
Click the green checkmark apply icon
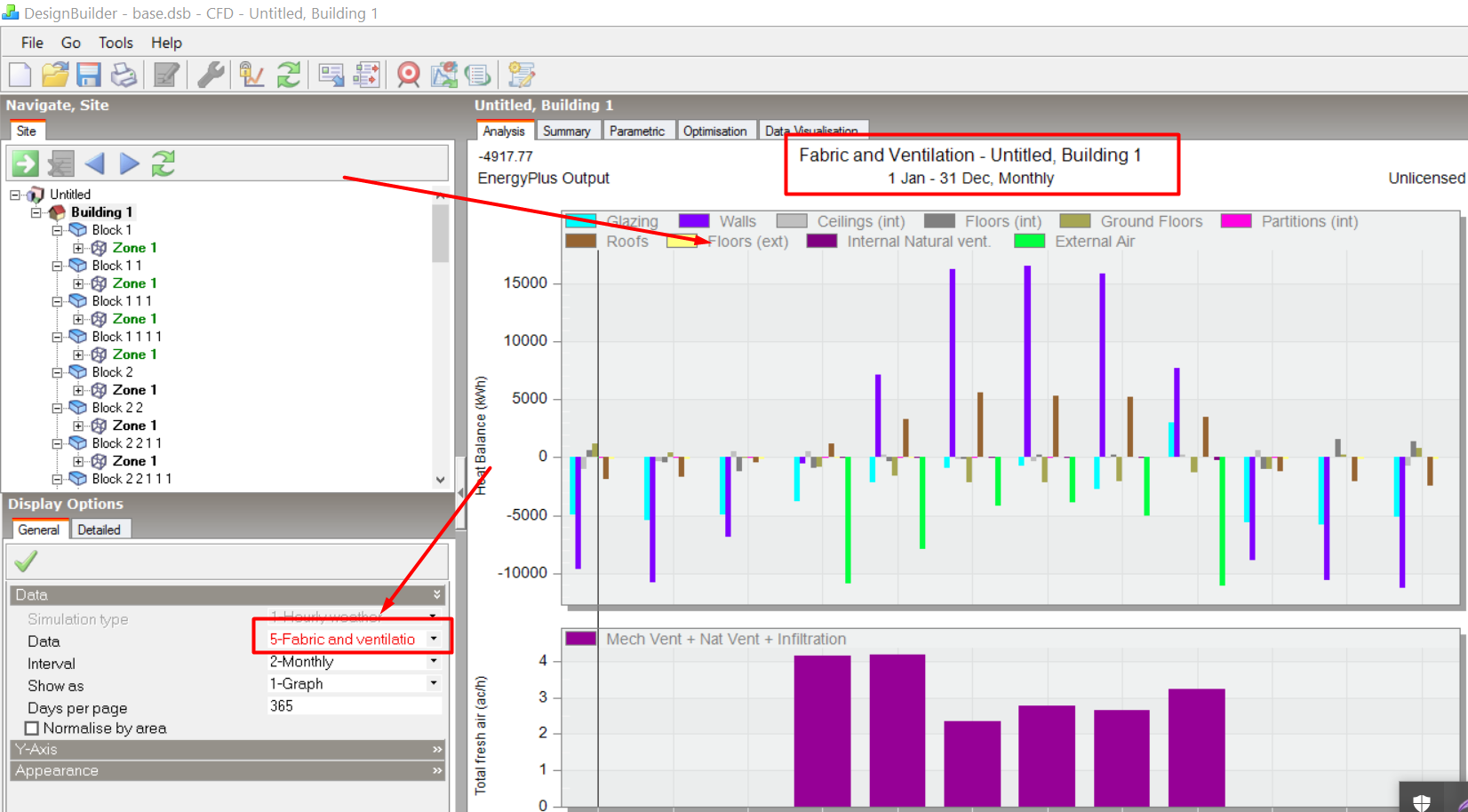click(x=27, y=561)
